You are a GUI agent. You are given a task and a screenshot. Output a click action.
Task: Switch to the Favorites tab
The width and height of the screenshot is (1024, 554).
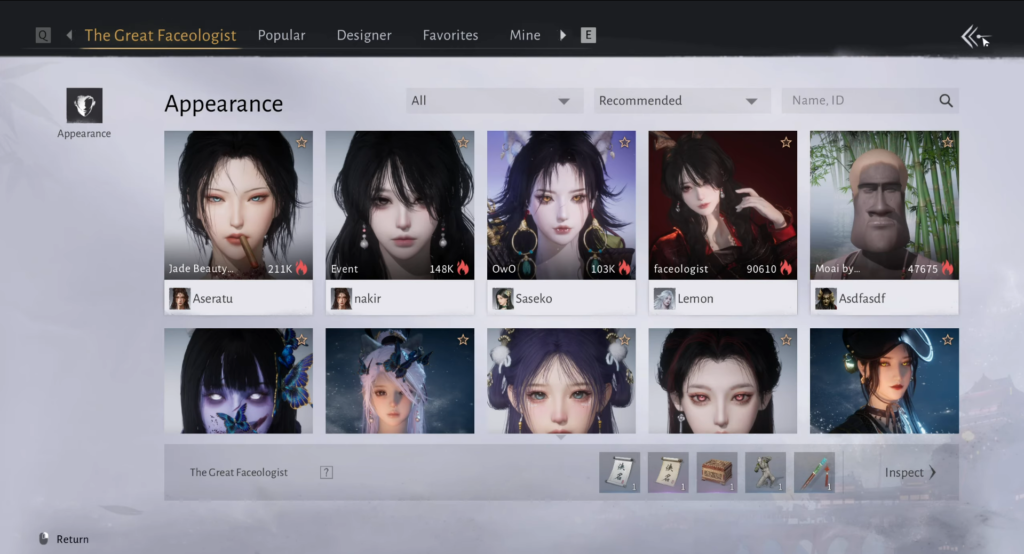(450, 35)
